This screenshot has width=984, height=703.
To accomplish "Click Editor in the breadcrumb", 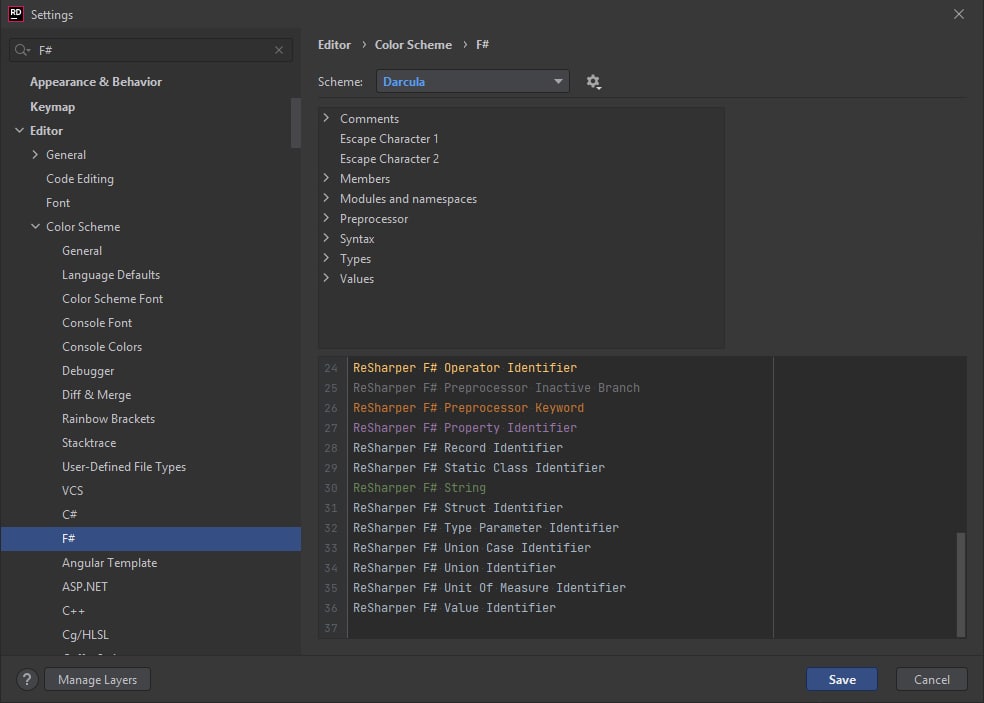I will 334,45.
